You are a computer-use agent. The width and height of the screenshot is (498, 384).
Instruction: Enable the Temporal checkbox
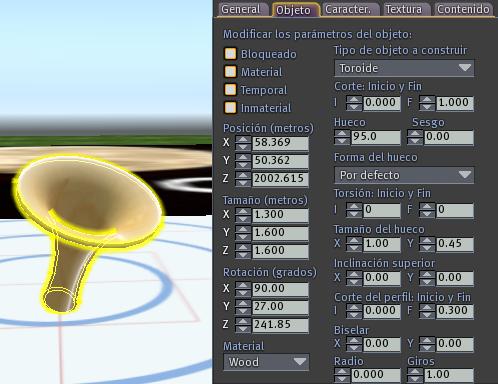point(230,89)
